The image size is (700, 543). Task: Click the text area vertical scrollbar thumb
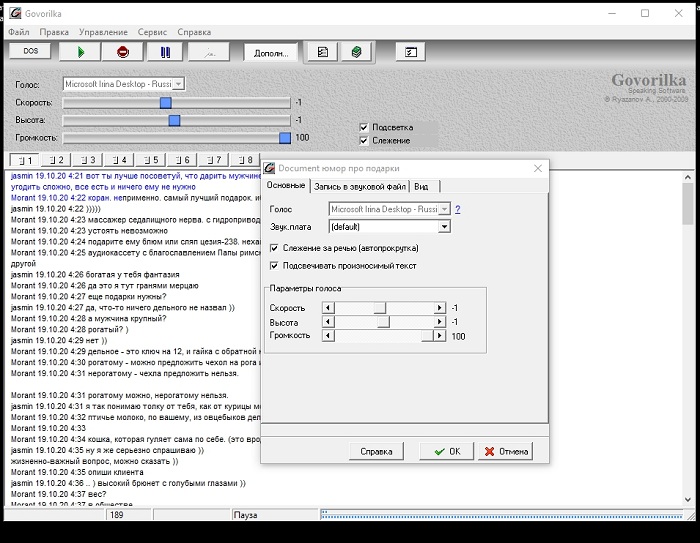pyautogui.click(x=688, y=204)
